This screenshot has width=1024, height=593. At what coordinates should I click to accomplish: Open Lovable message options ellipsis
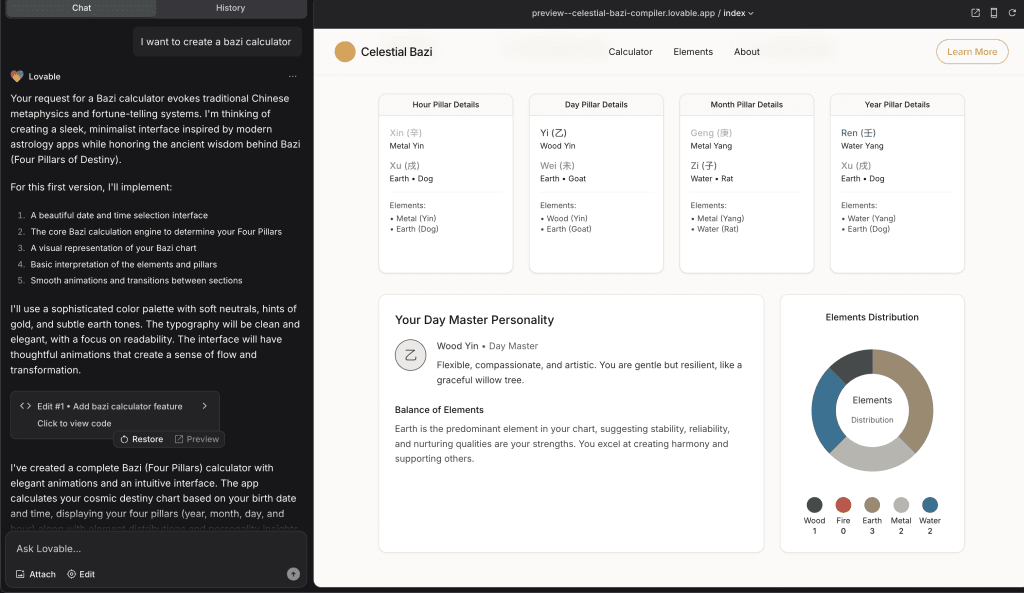coord(293,76)
